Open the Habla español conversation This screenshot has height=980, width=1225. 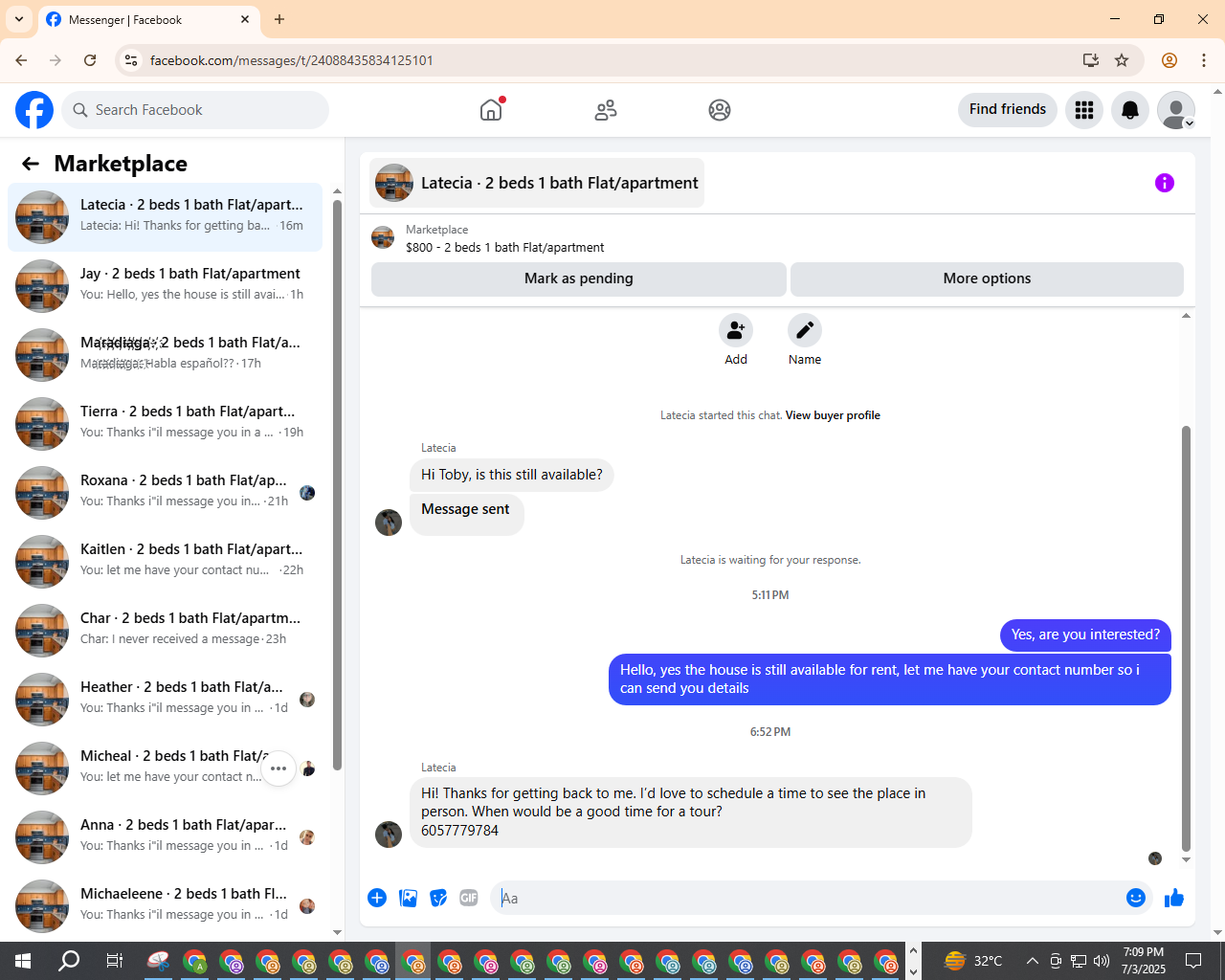(x=166, y=355)
